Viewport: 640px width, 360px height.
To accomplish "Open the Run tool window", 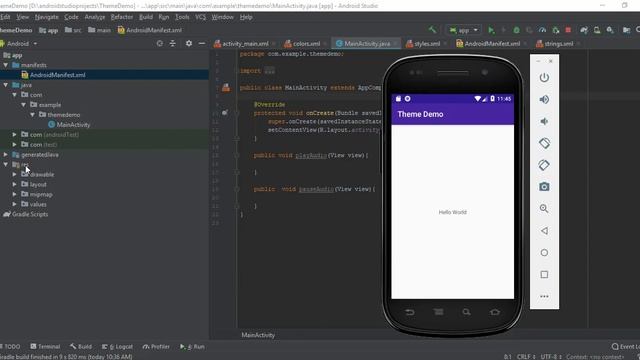I will click(x=192, y=347).
